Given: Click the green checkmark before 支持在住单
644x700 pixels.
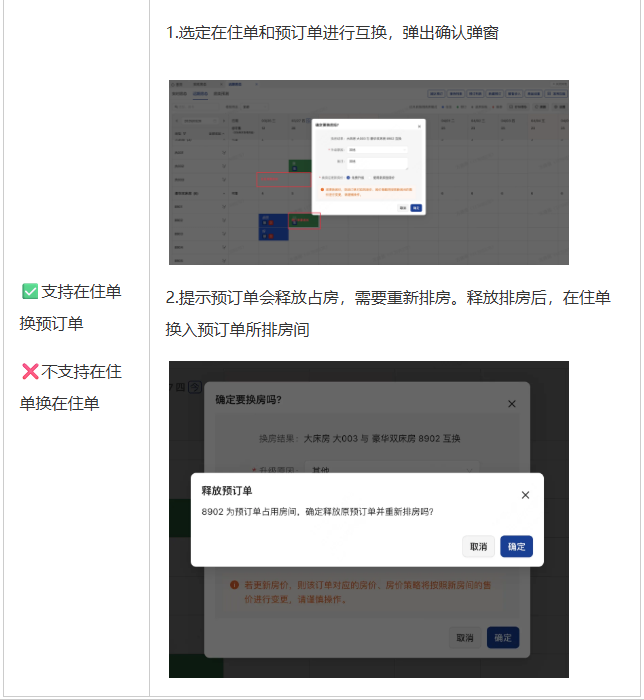Looking at the screenshot, I should click(x=30, y=292).
